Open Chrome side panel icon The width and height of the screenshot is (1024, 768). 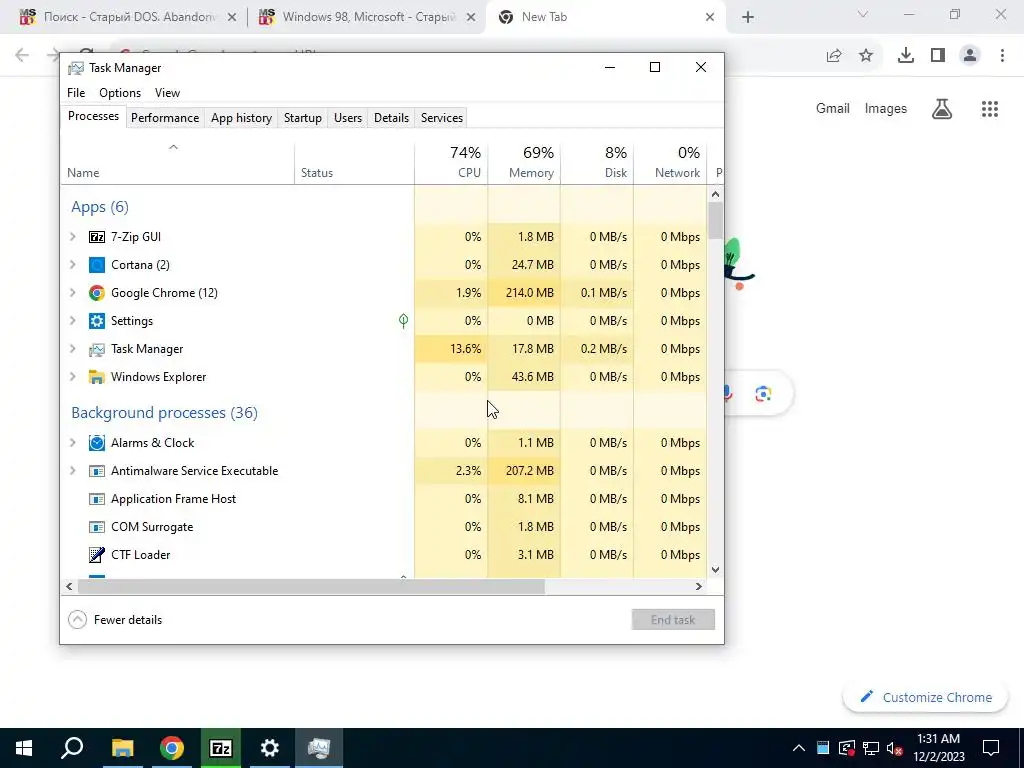pyautogui.click(x=938, y=56)
